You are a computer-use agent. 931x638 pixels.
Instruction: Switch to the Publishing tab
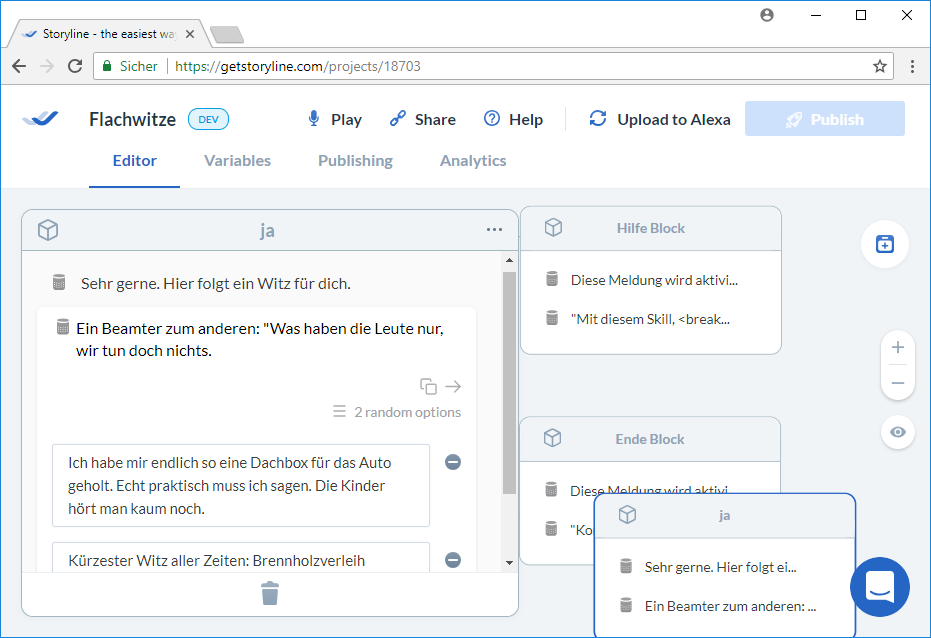[x=355, y=161]
